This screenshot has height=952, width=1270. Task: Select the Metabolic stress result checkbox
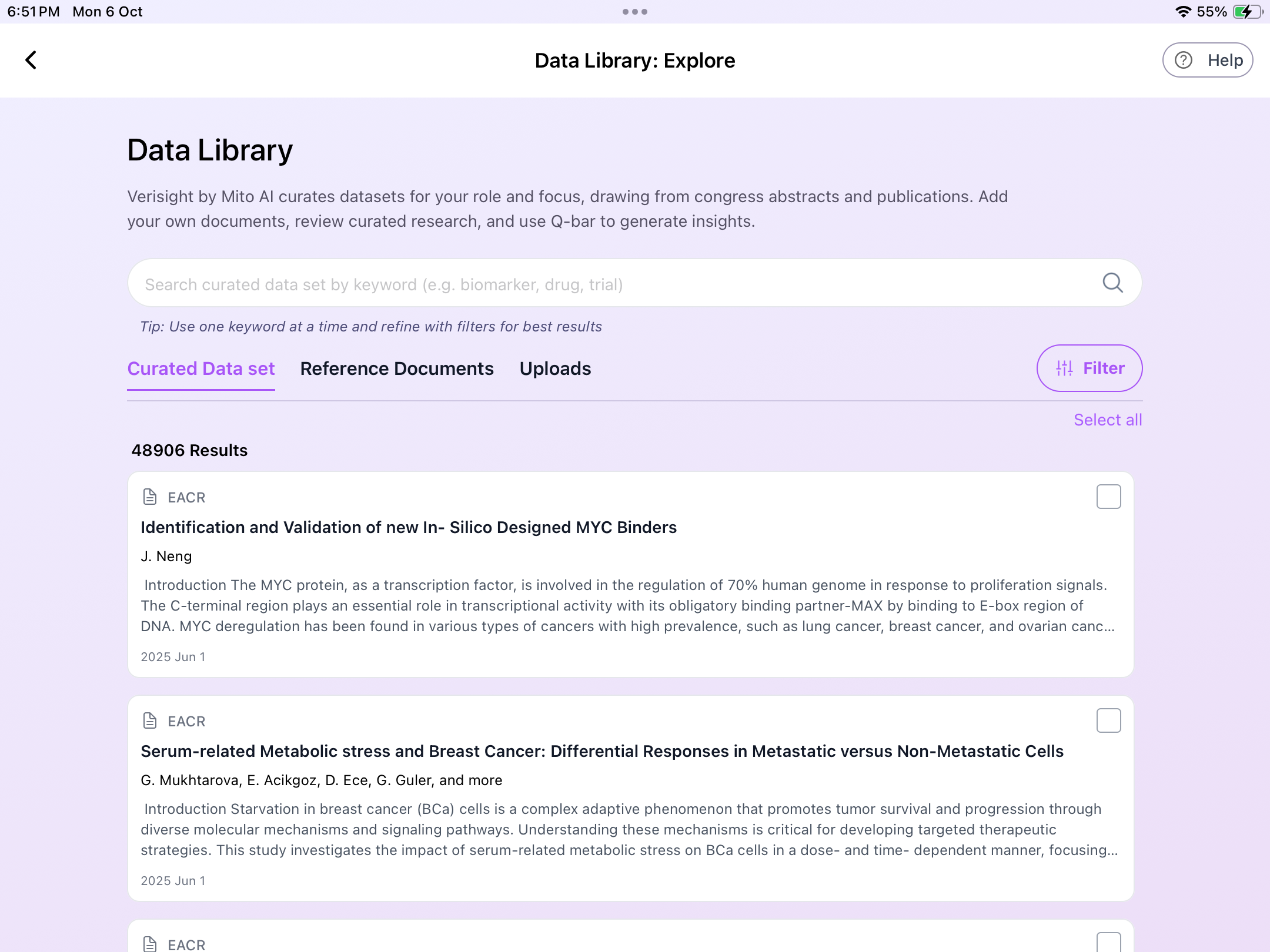[1108, 720]
